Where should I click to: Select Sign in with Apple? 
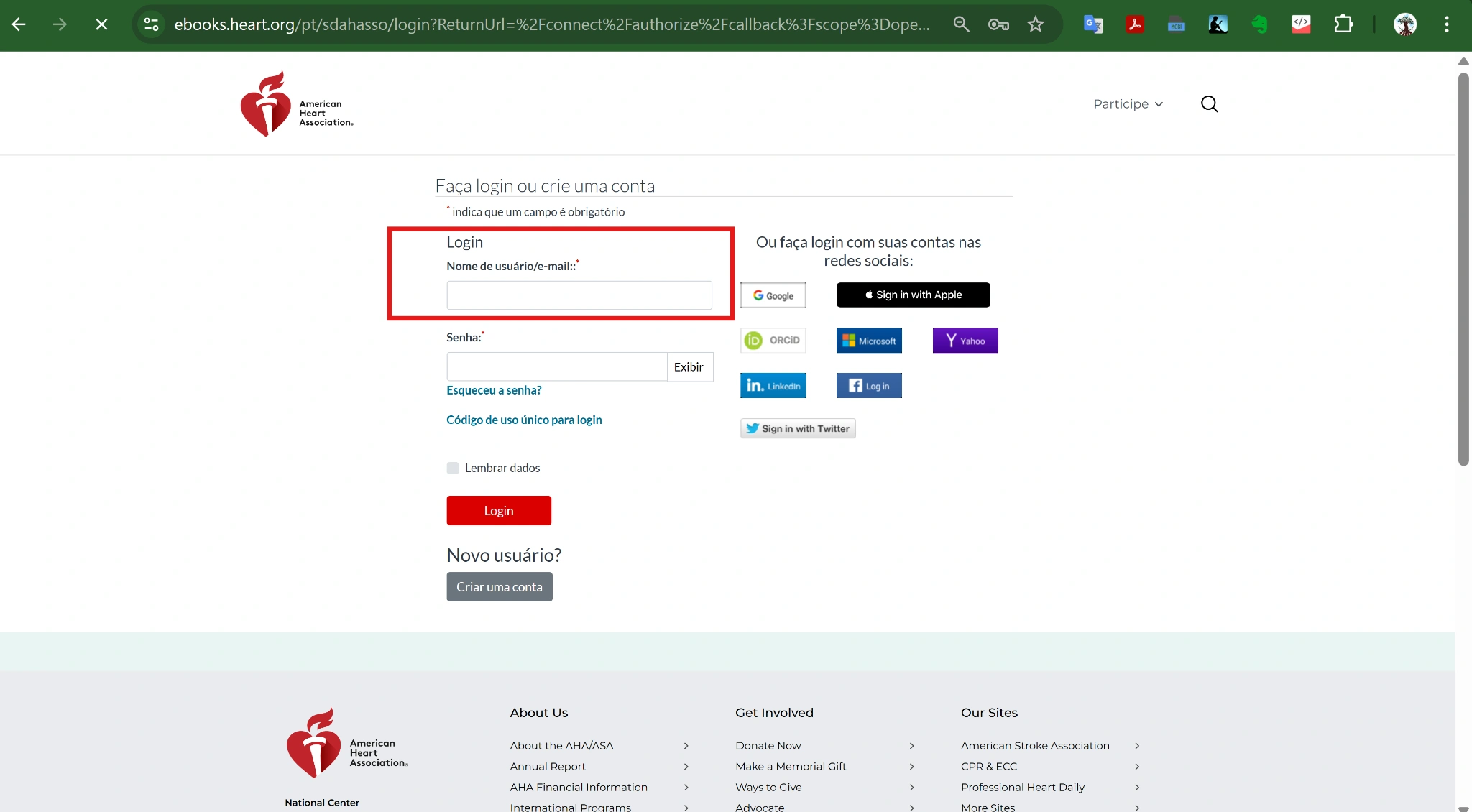click(913, 295)
